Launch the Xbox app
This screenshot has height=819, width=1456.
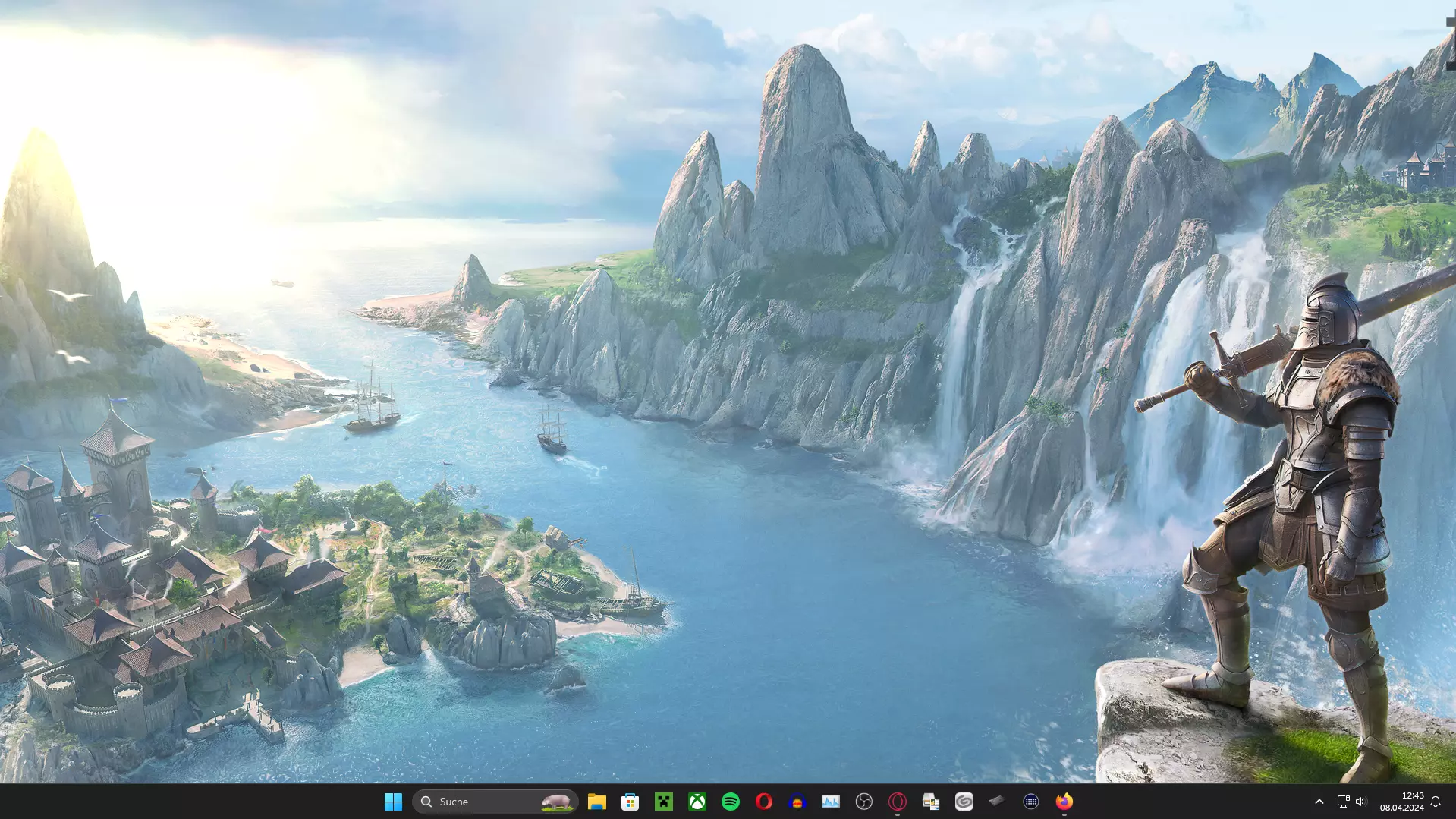[697, 802]
